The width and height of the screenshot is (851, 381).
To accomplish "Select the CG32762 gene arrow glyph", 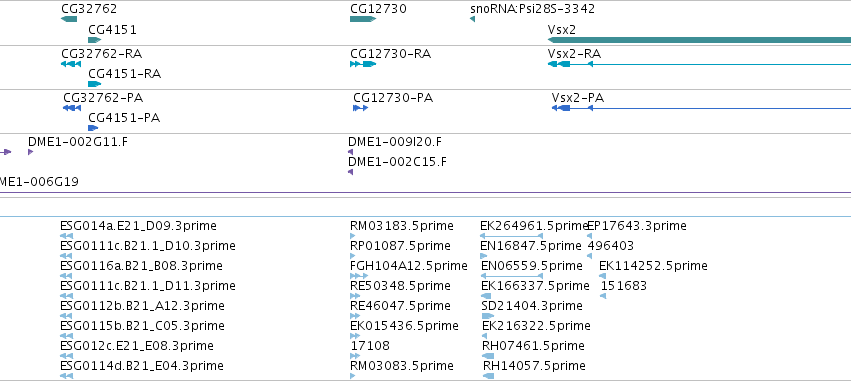I will pos(69,19).
